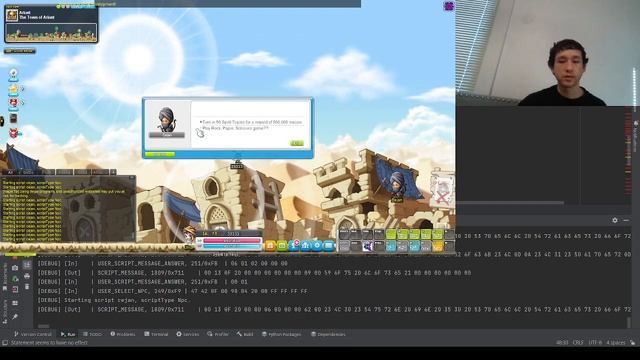
Task: Open the Python Packages tool window
Action: pyautogui.click(x=281, y=334)
